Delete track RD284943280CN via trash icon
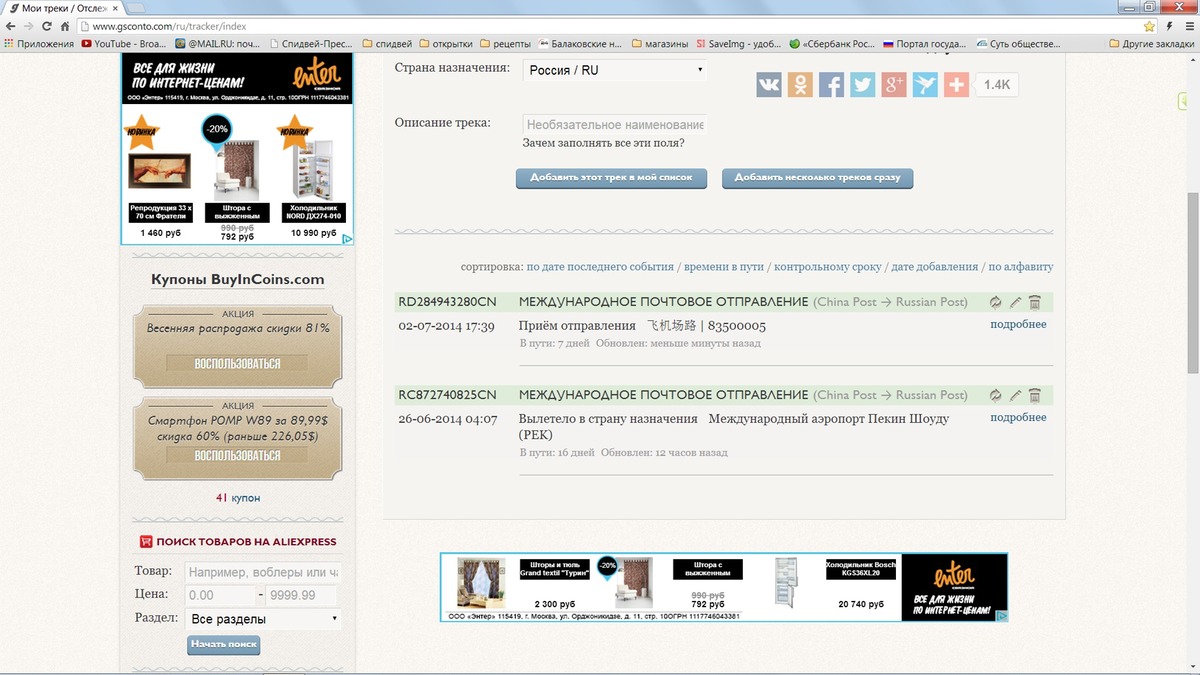 coord(1035,302)
